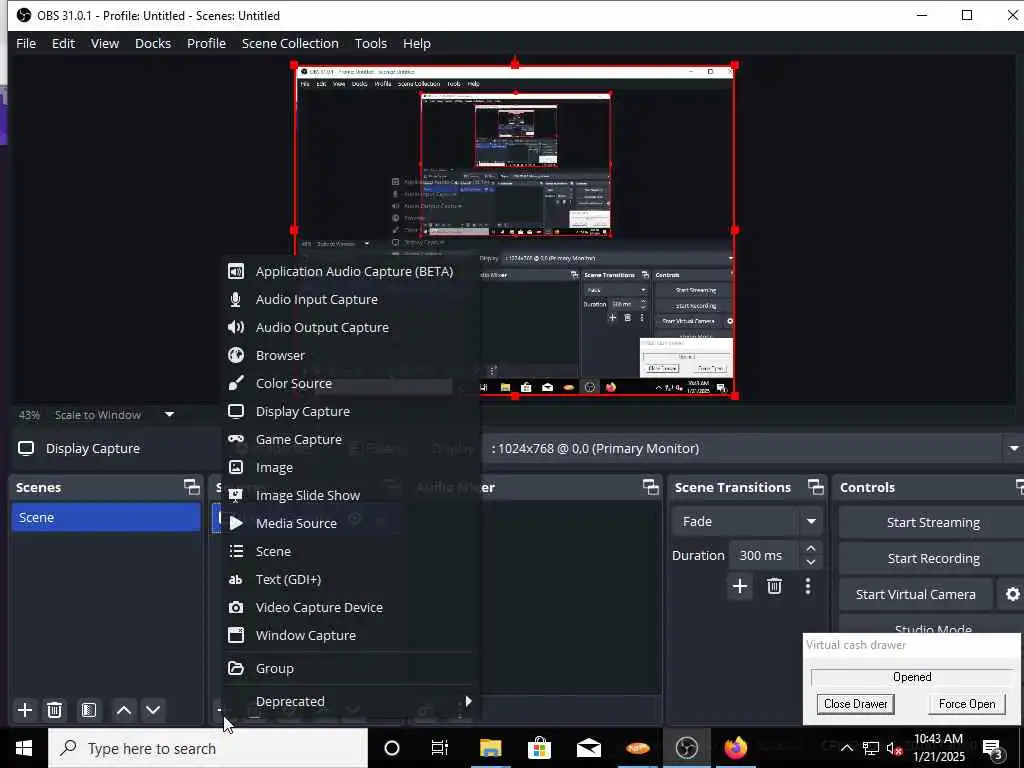Click the camera icon beside Video Capture Device
This screenshot has width=1024, height=768.
(x=236, y=607)
